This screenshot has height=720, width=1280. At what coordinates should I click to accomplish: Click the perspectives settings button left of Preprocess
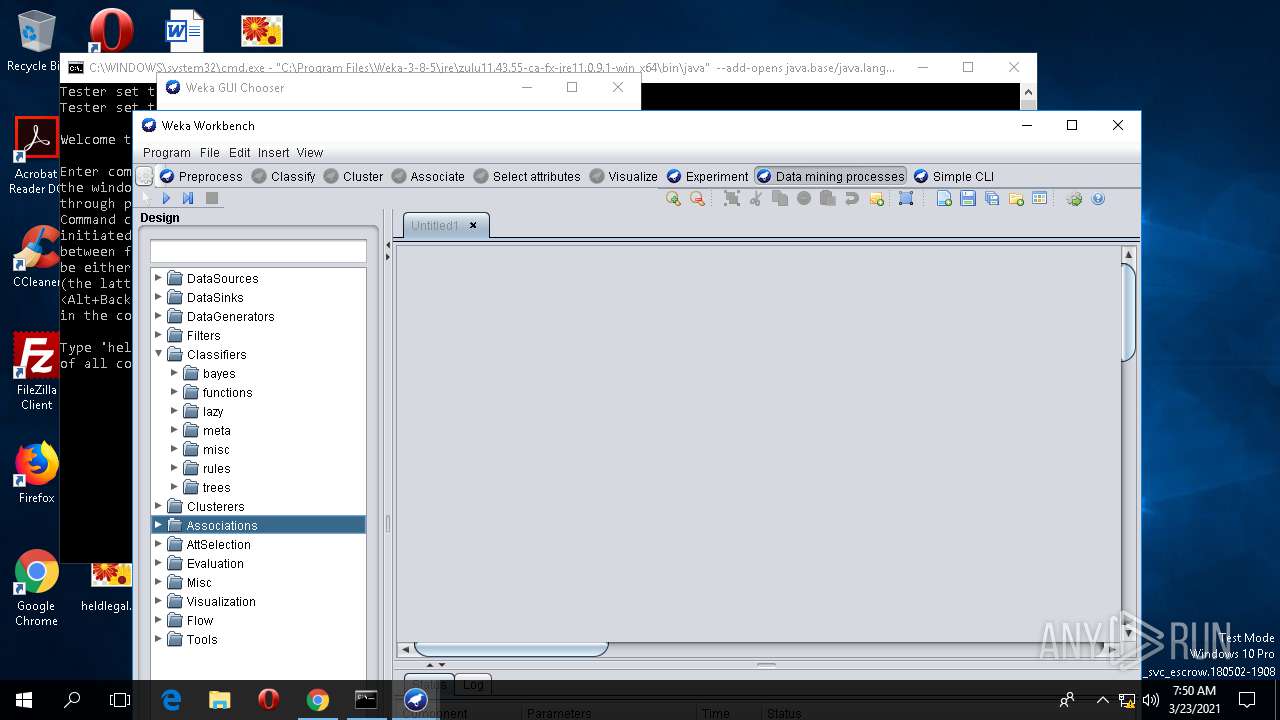[x=145, y=176]
